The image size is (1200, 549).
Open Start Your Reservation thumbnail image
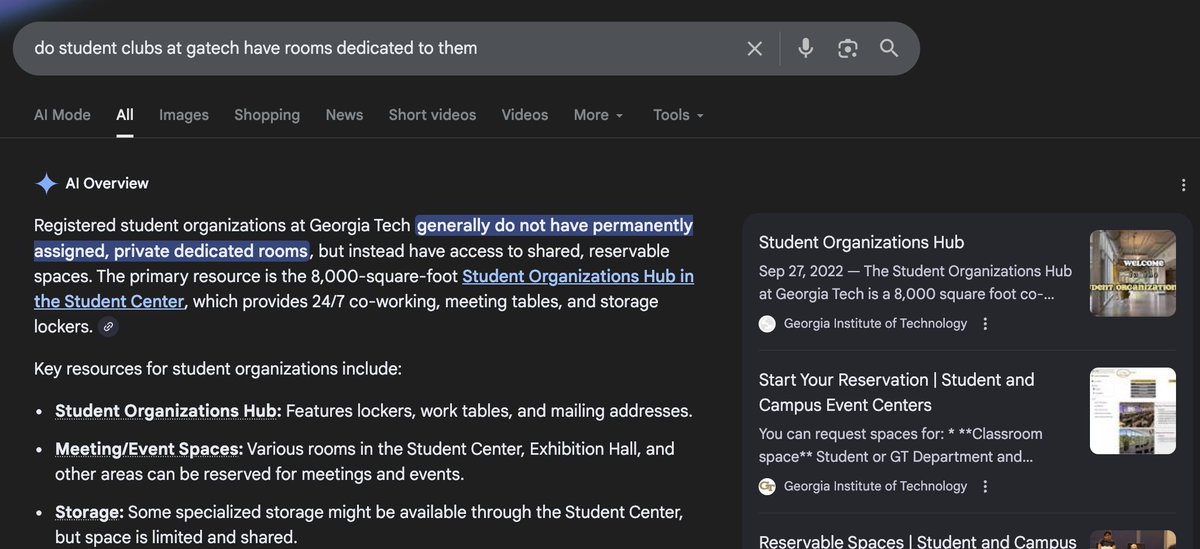pos(1133,411)
